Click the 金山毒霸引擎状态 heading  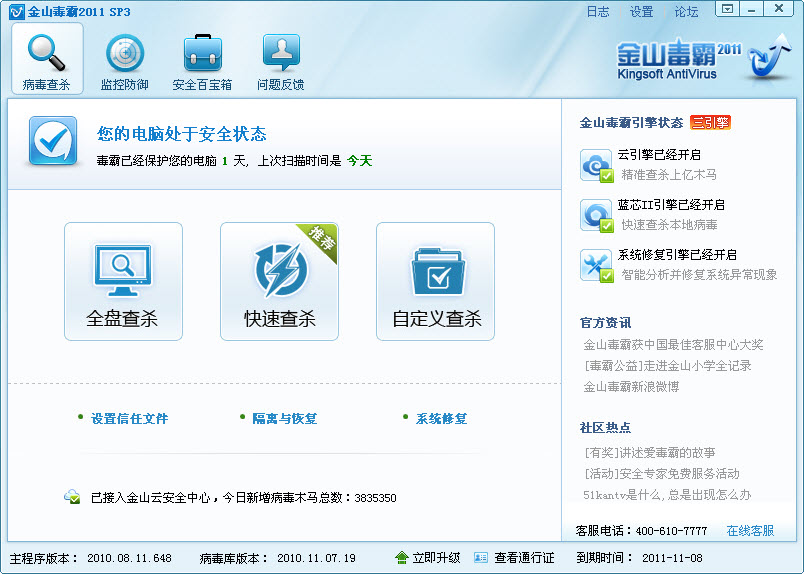point(631,123)
